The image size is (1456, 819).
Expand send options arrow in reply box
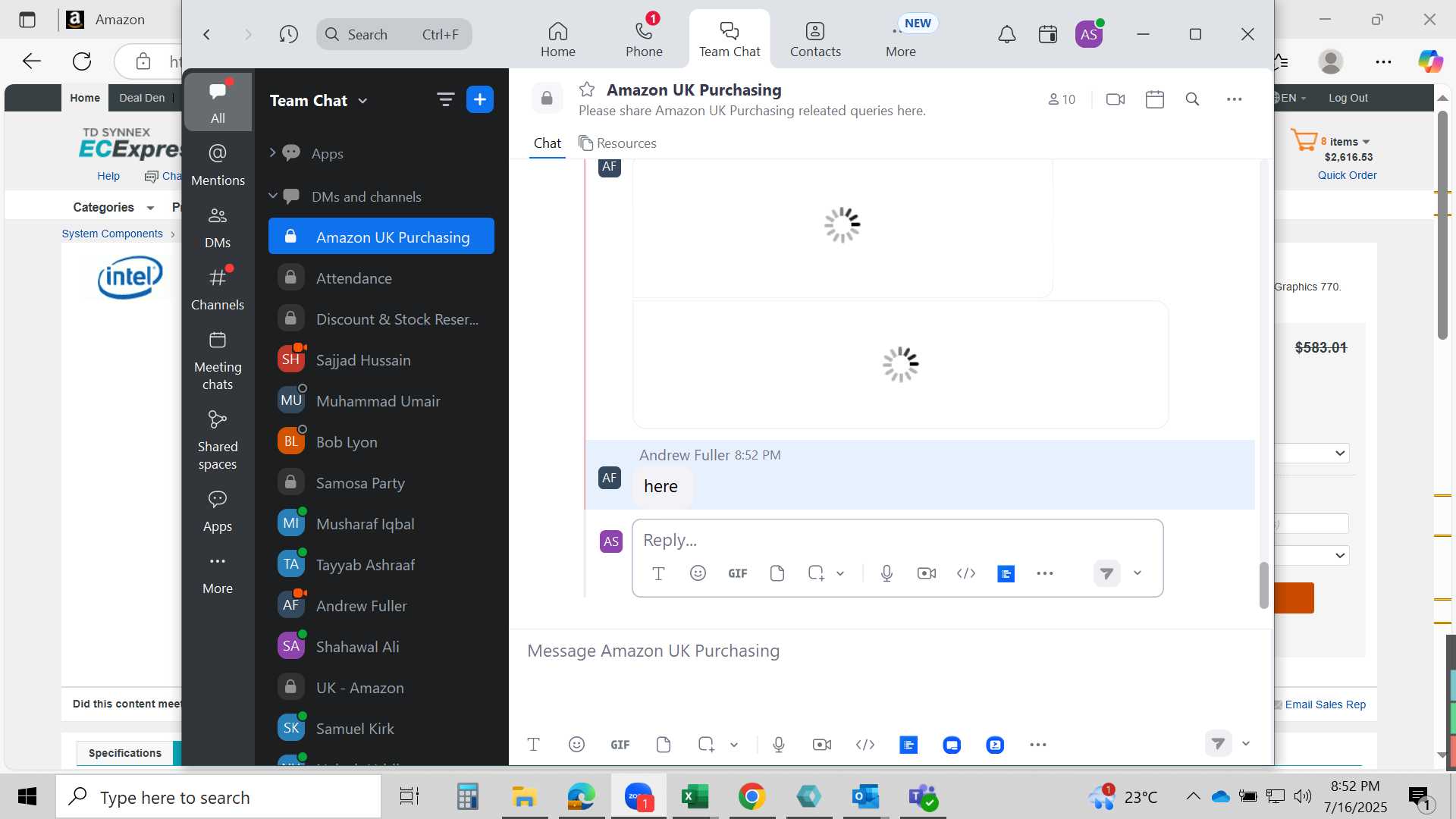pyautogui.click(x=1137, y=573)
